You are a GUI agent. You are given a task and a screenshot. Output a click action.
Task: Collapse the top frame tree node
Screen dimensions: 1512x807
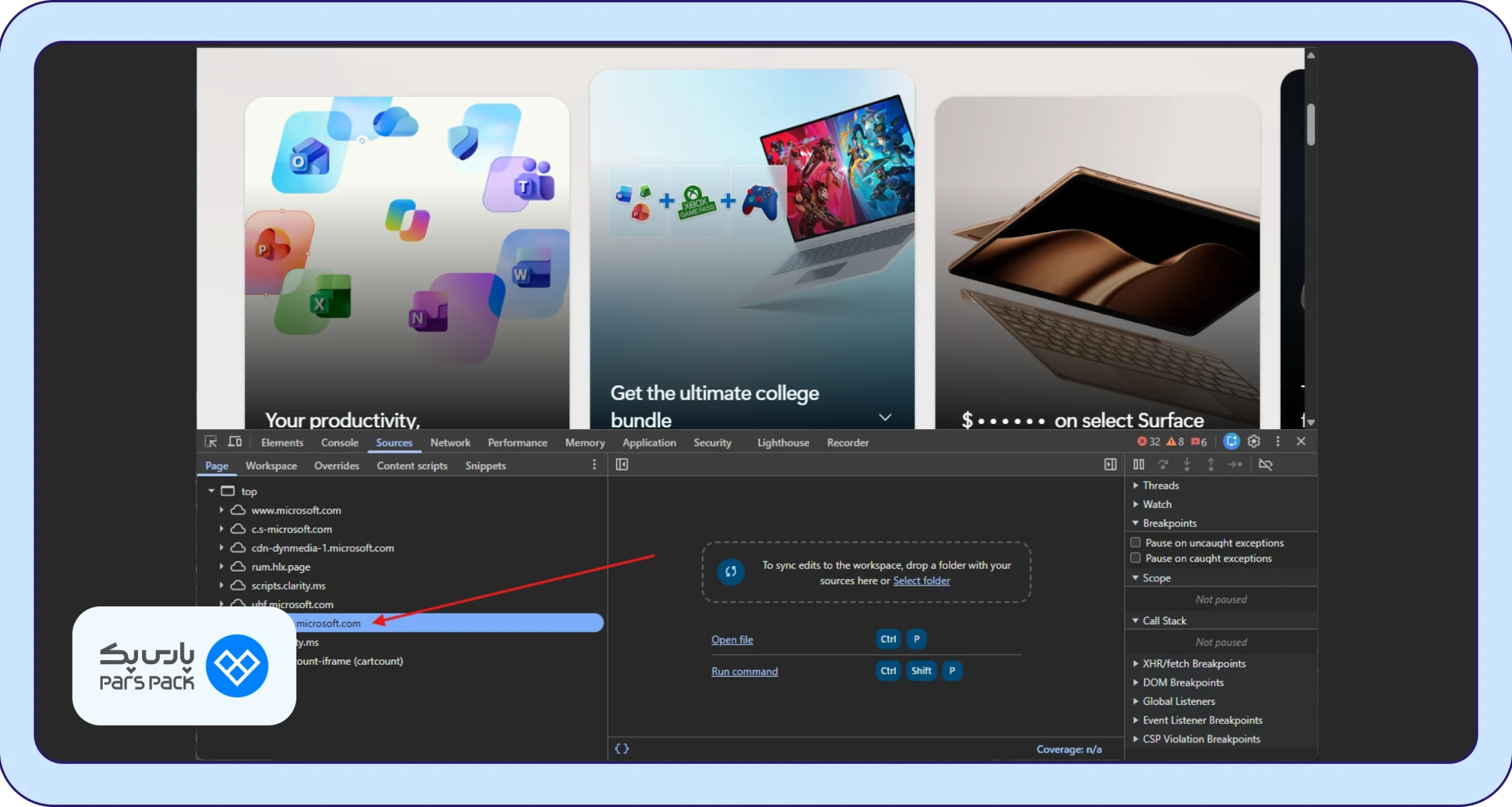click(211, 491)
